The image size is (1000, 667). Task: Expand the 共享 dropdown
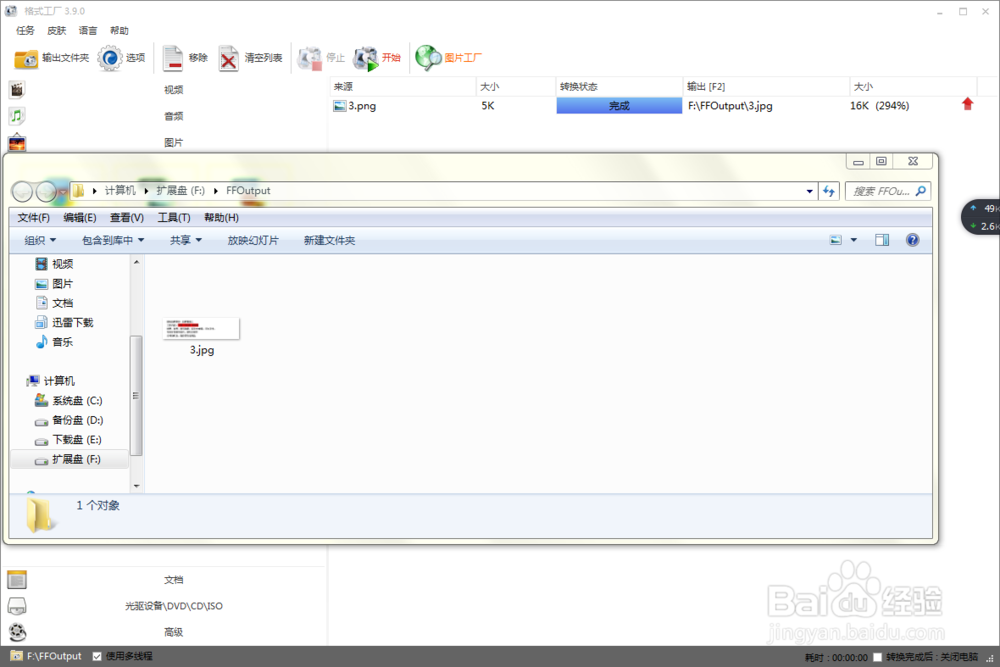(x=186, y=240)
